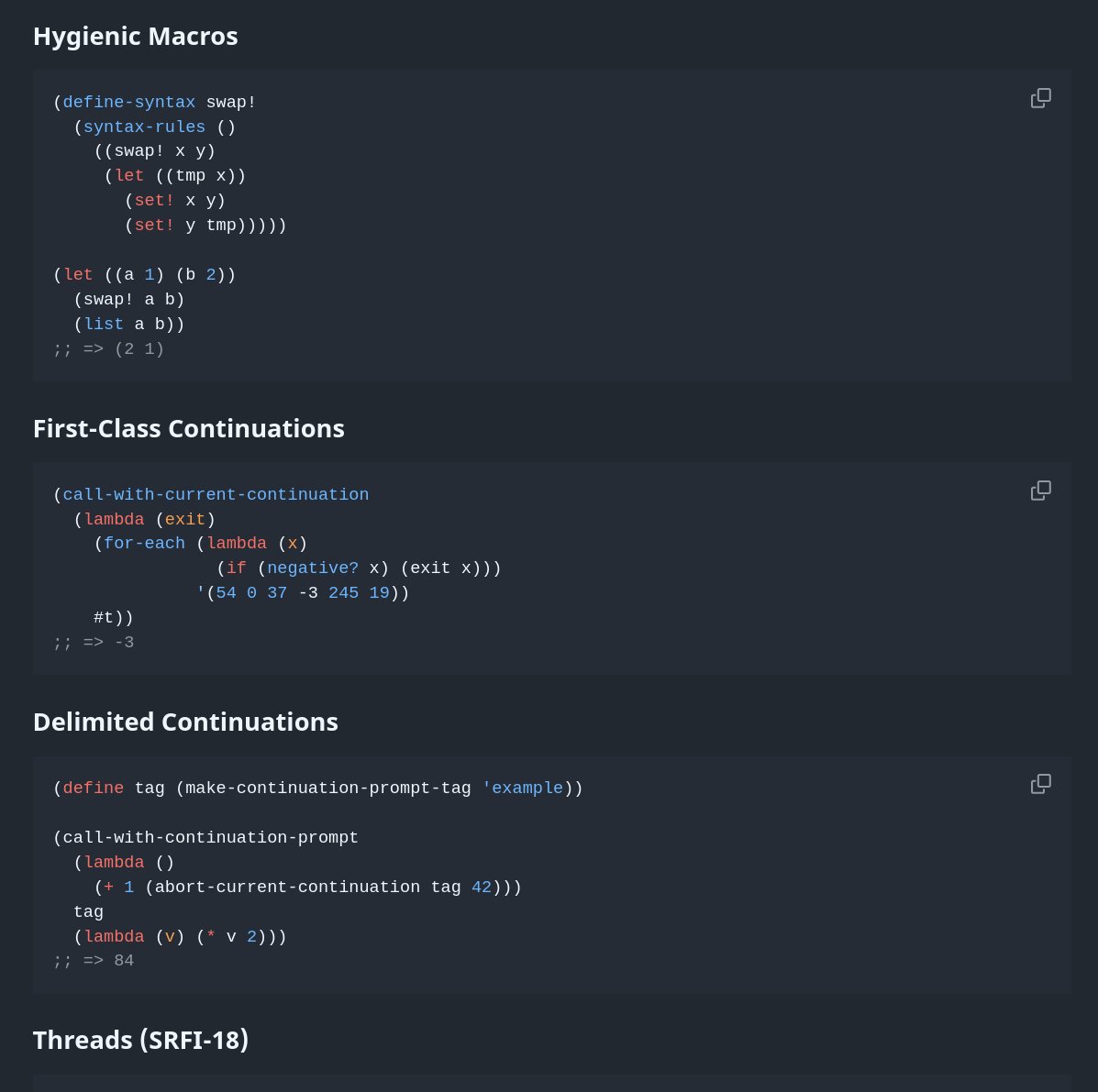Screen dimensions: 1098x1092
Task: Click the negative? predicate
Action: [312, 568]
